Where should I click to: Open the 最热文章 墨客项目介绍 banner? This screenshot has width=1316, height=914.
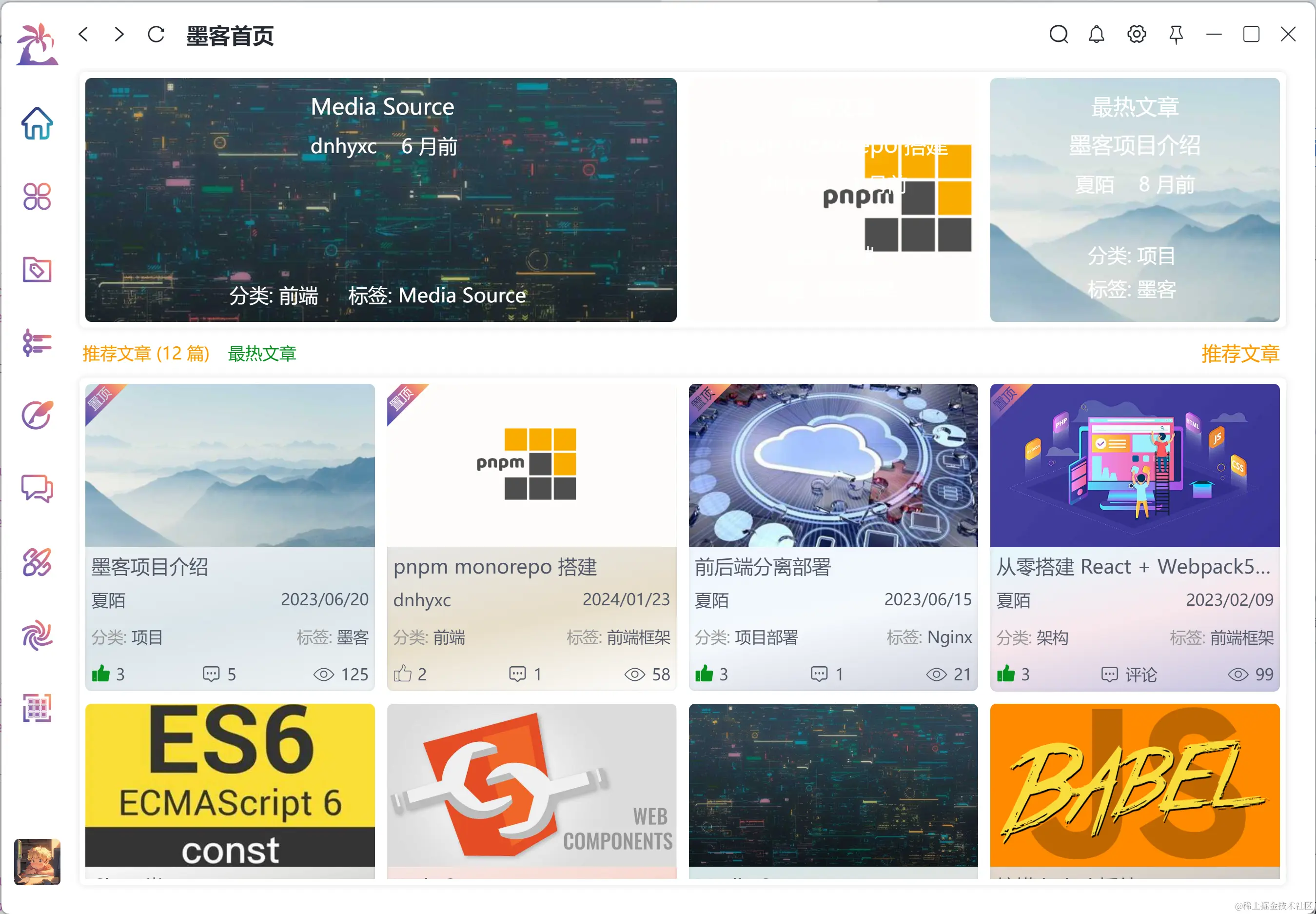click(x=1135, y=199)
